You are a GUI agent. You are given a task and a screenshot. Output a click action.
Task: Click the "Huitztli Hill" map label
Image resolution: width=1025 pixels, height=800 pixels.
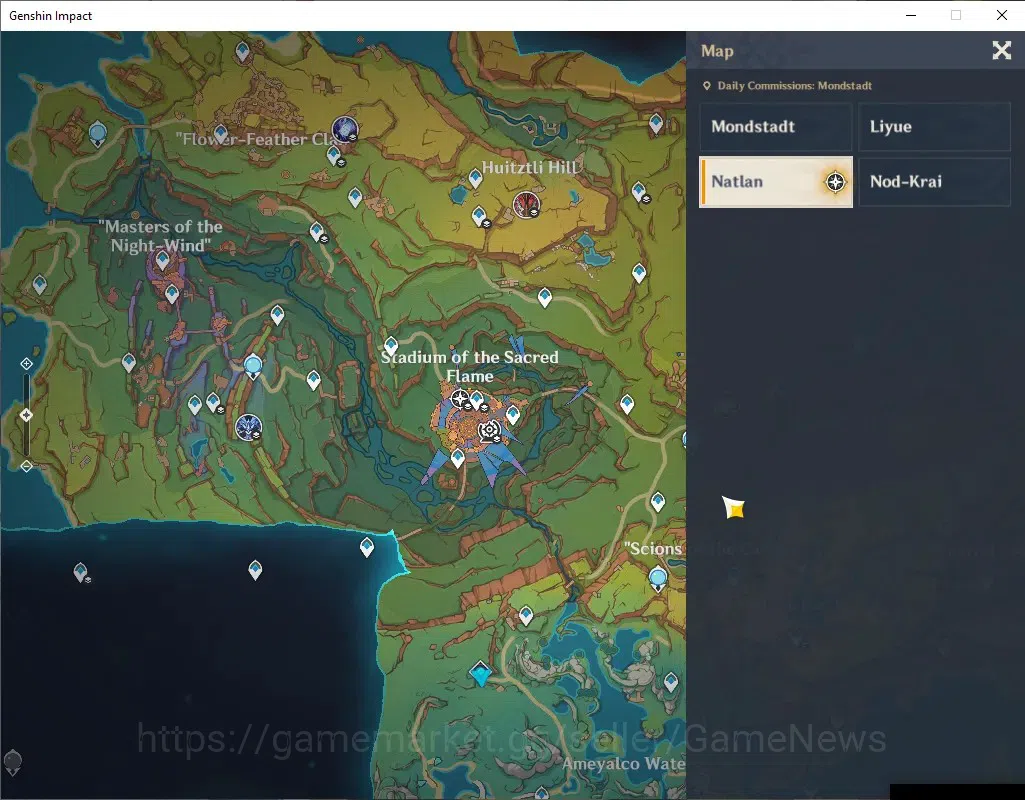(530, 167)
